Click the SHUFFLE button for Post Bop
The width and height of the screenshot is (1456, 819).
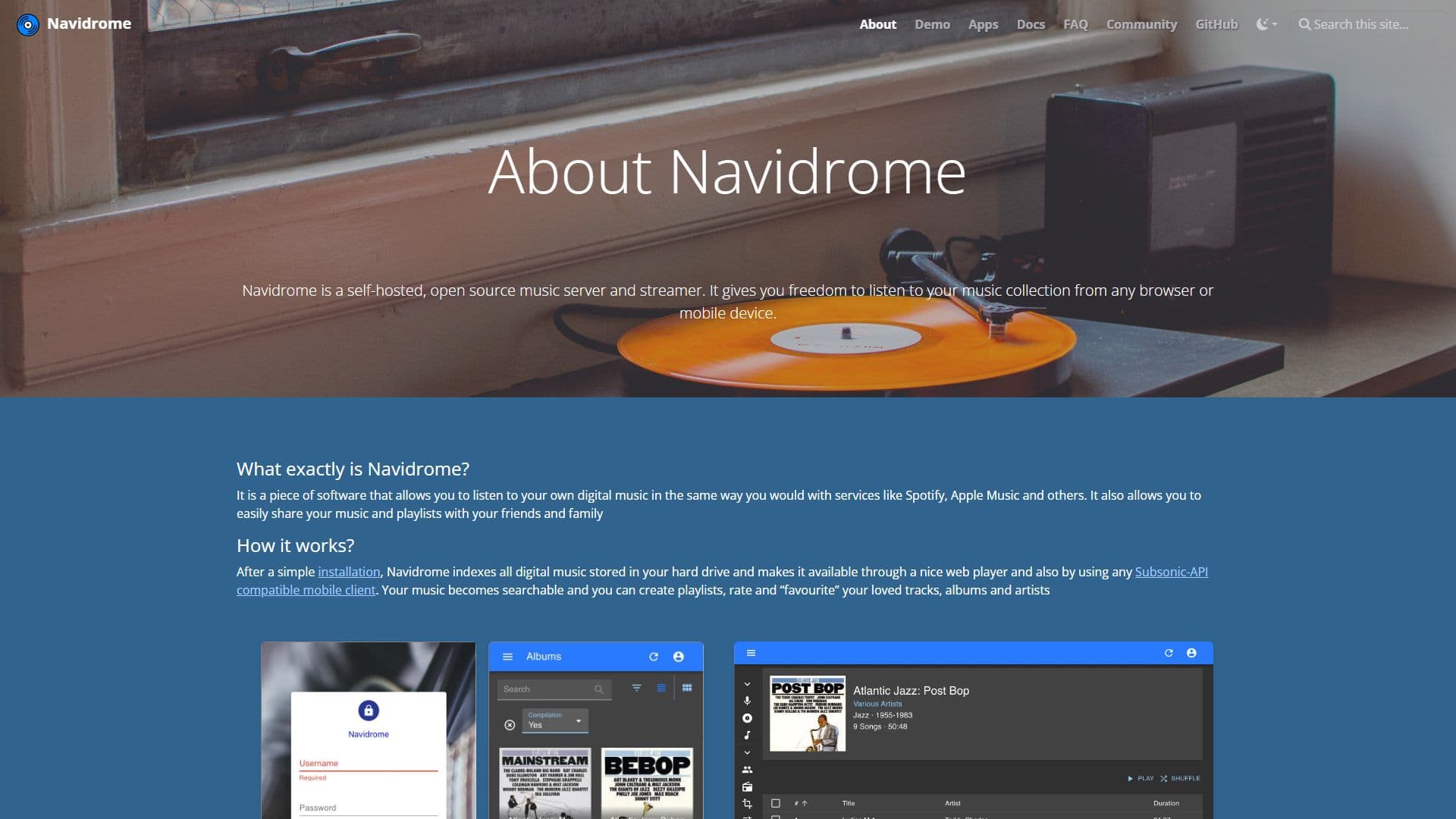click(x=1180, y=778)
